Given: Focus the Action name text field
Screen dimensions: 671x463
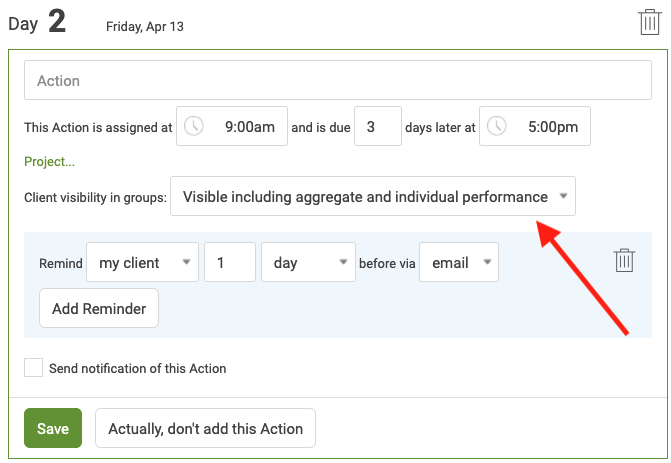Looking at the screenshot, I should pos(338,80).
